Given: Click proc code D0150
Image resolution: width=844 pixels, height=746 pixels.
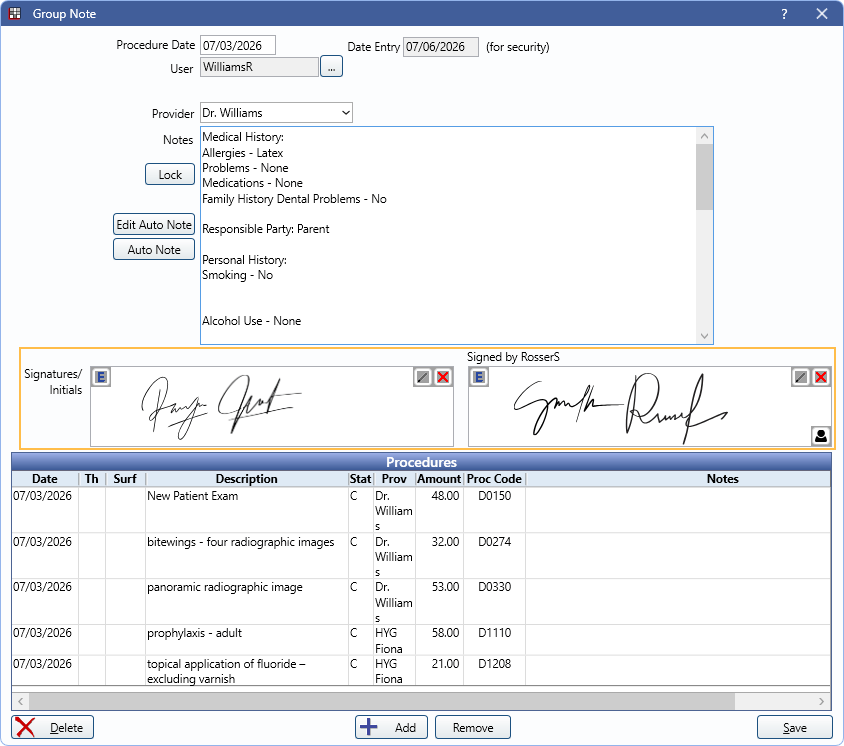Looking at the screenshot, I should pos(495,496).
